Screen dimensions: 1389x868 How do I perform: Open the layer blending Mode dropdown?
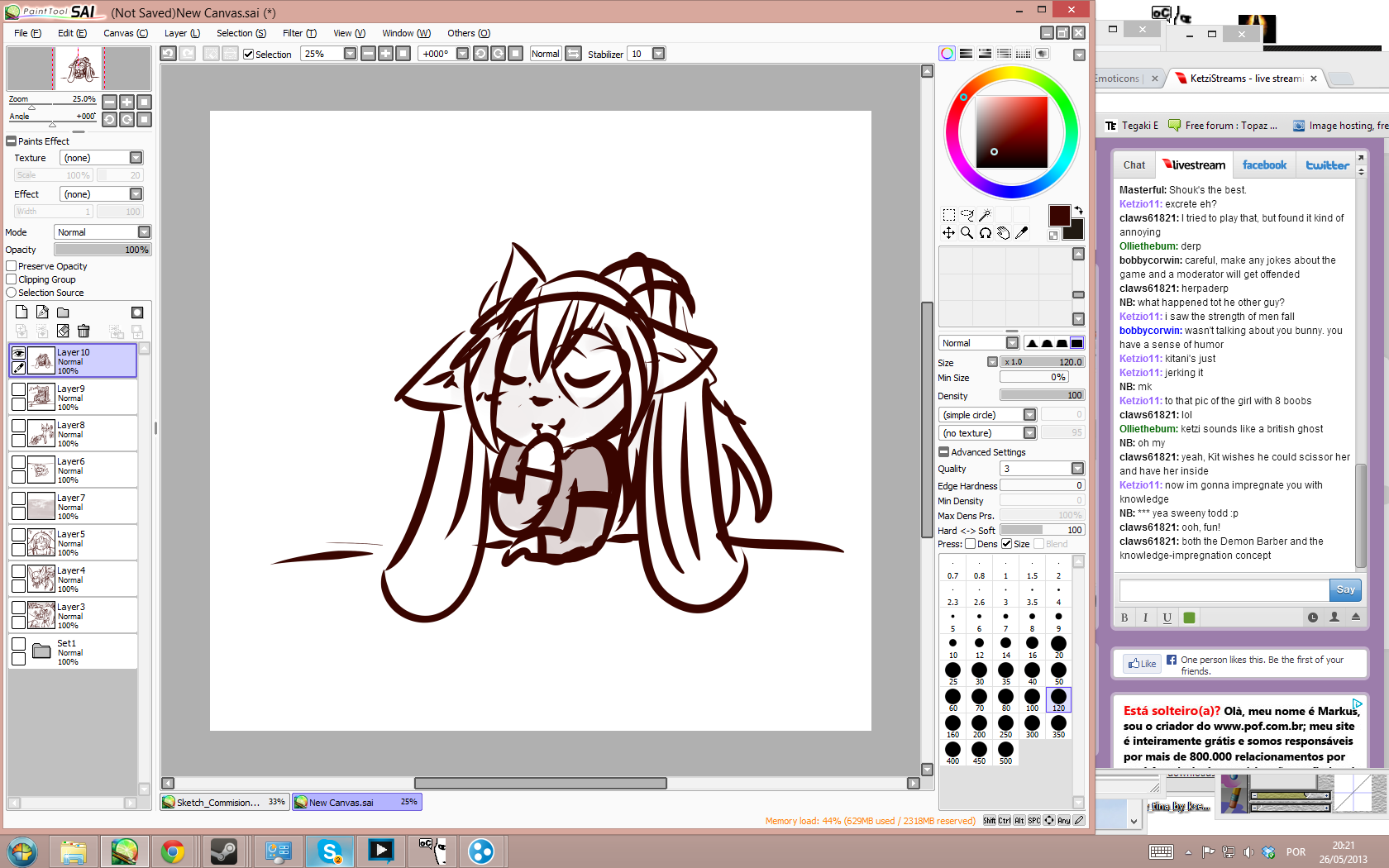[x=103, y=232]
